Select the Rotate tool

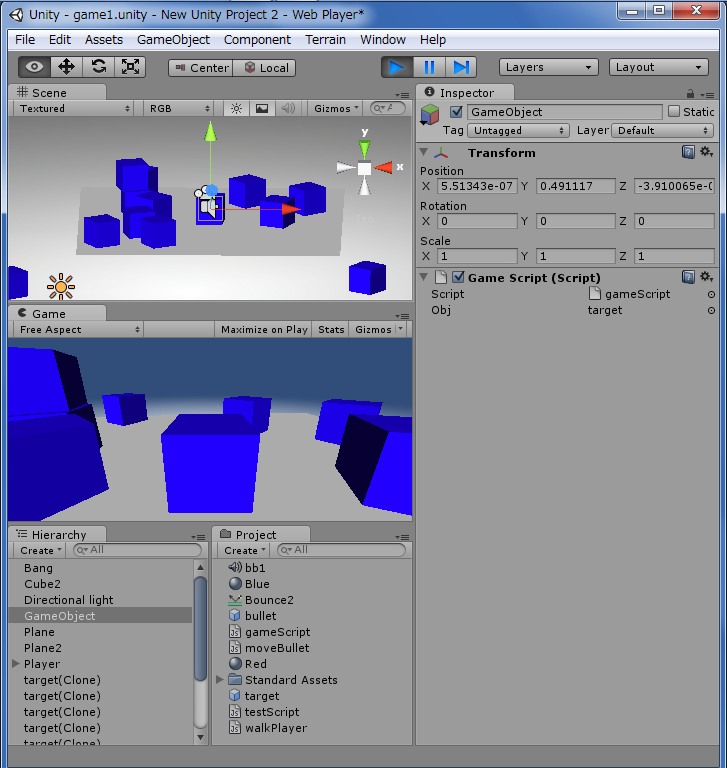coord(99,67)
